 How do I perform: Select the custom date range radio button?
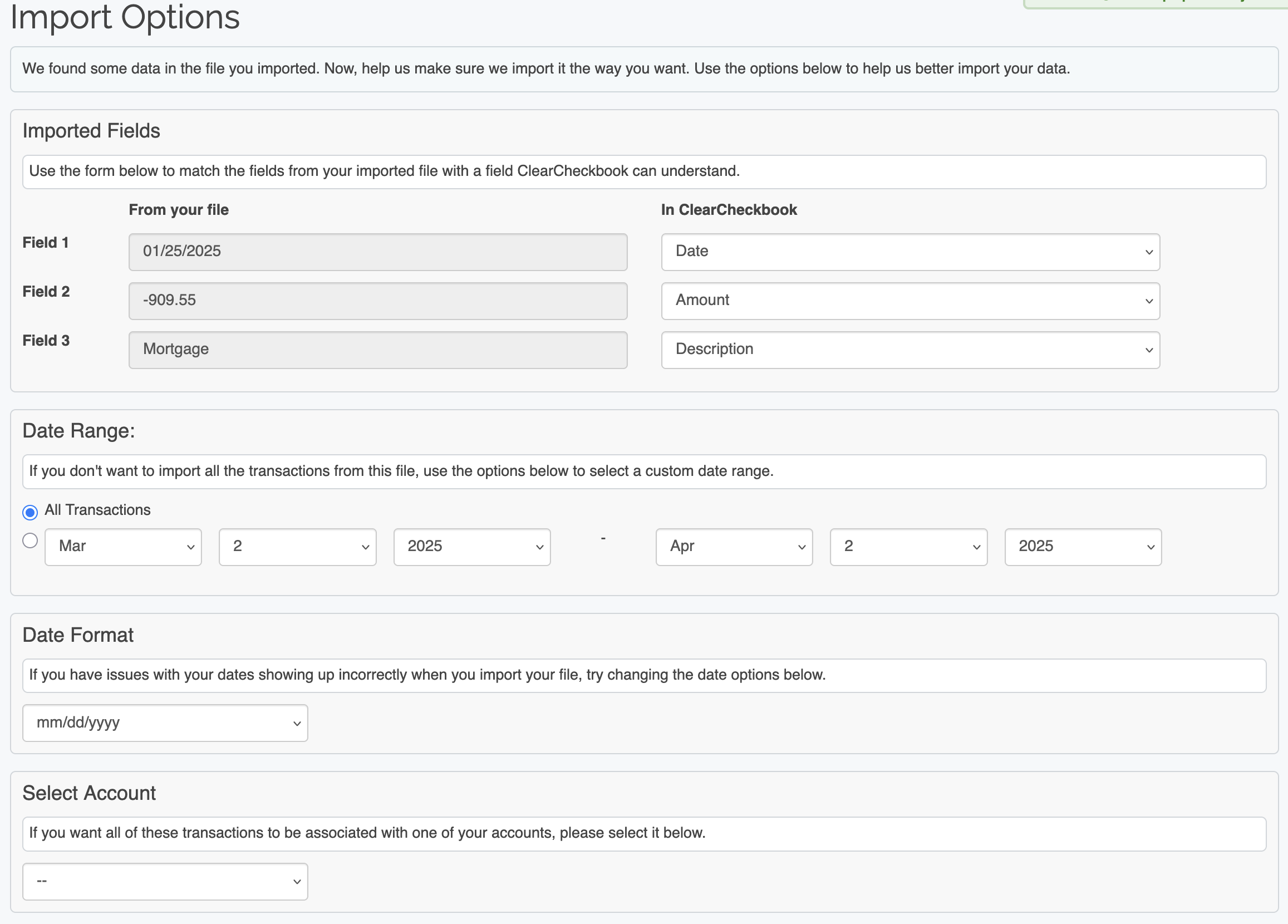pos(30,540)
